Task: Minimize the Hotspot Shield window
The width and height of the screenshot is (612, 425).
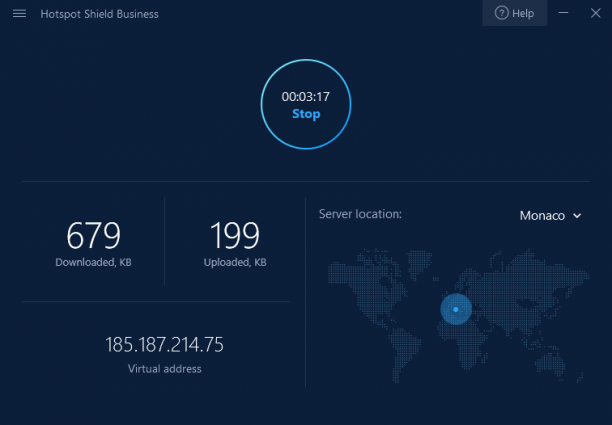Action: click(563, 13)
